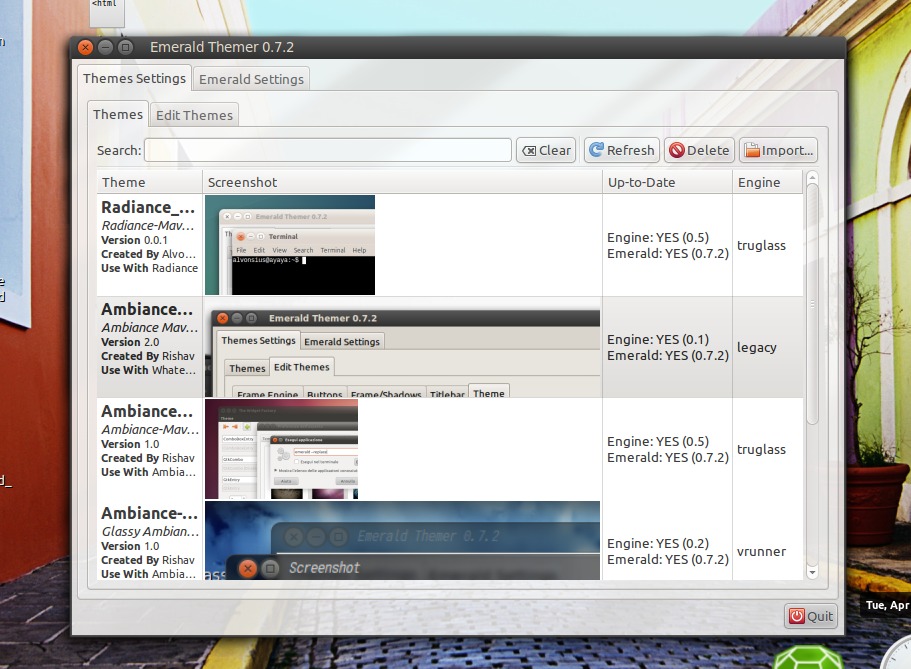The image size is (911, 669).
Task: Select the Themes sub-tab
Action: point(118,115)
